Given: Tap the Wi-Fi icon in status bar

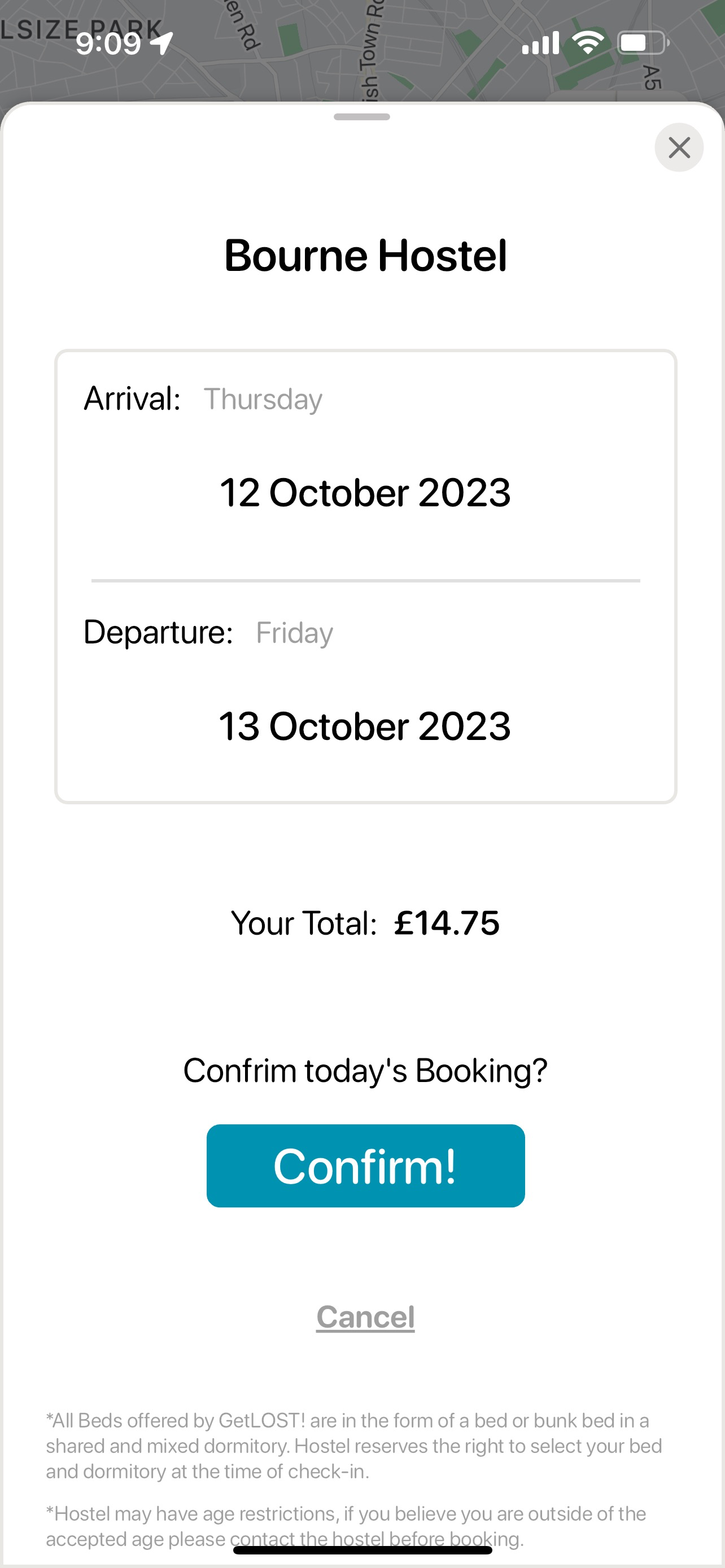Looking at the screenshot, I should pos(587,42).
